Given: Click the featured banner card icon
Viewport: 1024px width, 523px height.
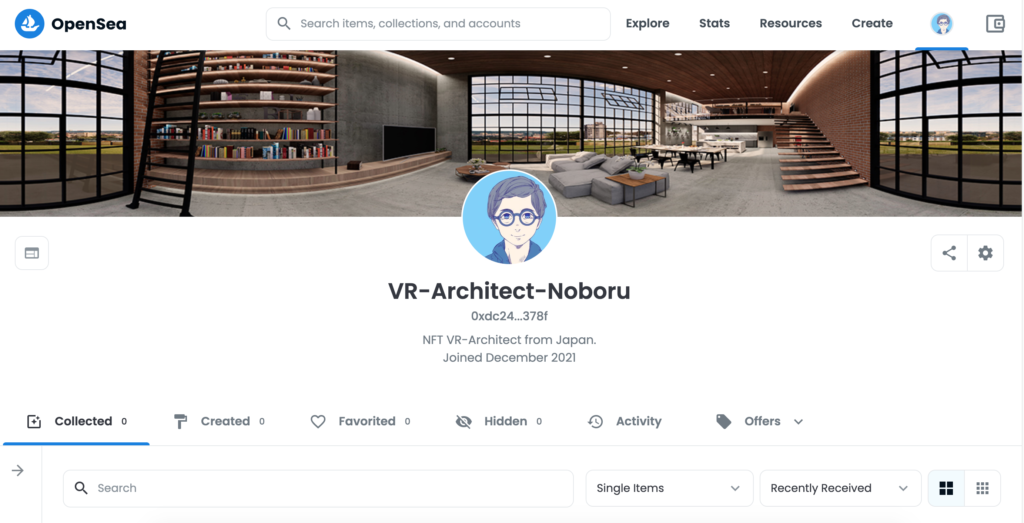Looking at the screenshot, I should click(x=32, y=253).
